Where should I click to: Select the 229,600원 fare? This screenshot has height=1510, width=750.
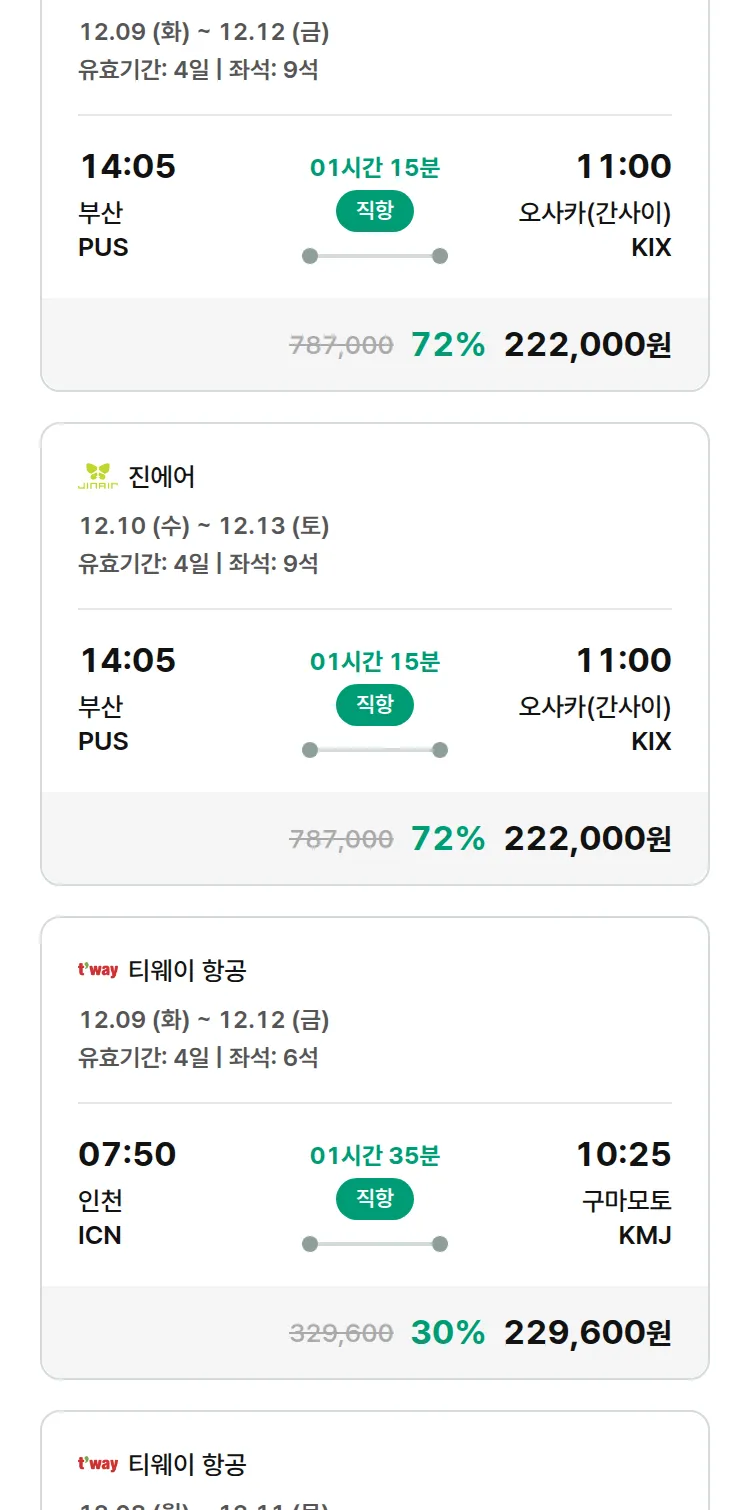[587, 1333]
